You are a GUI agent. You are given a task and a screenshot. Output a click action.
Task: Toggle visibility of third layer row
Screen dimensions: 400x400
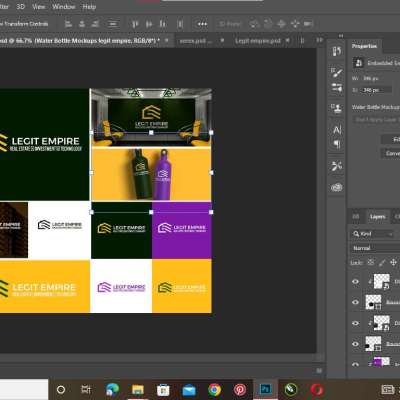[x=356, y=323]
